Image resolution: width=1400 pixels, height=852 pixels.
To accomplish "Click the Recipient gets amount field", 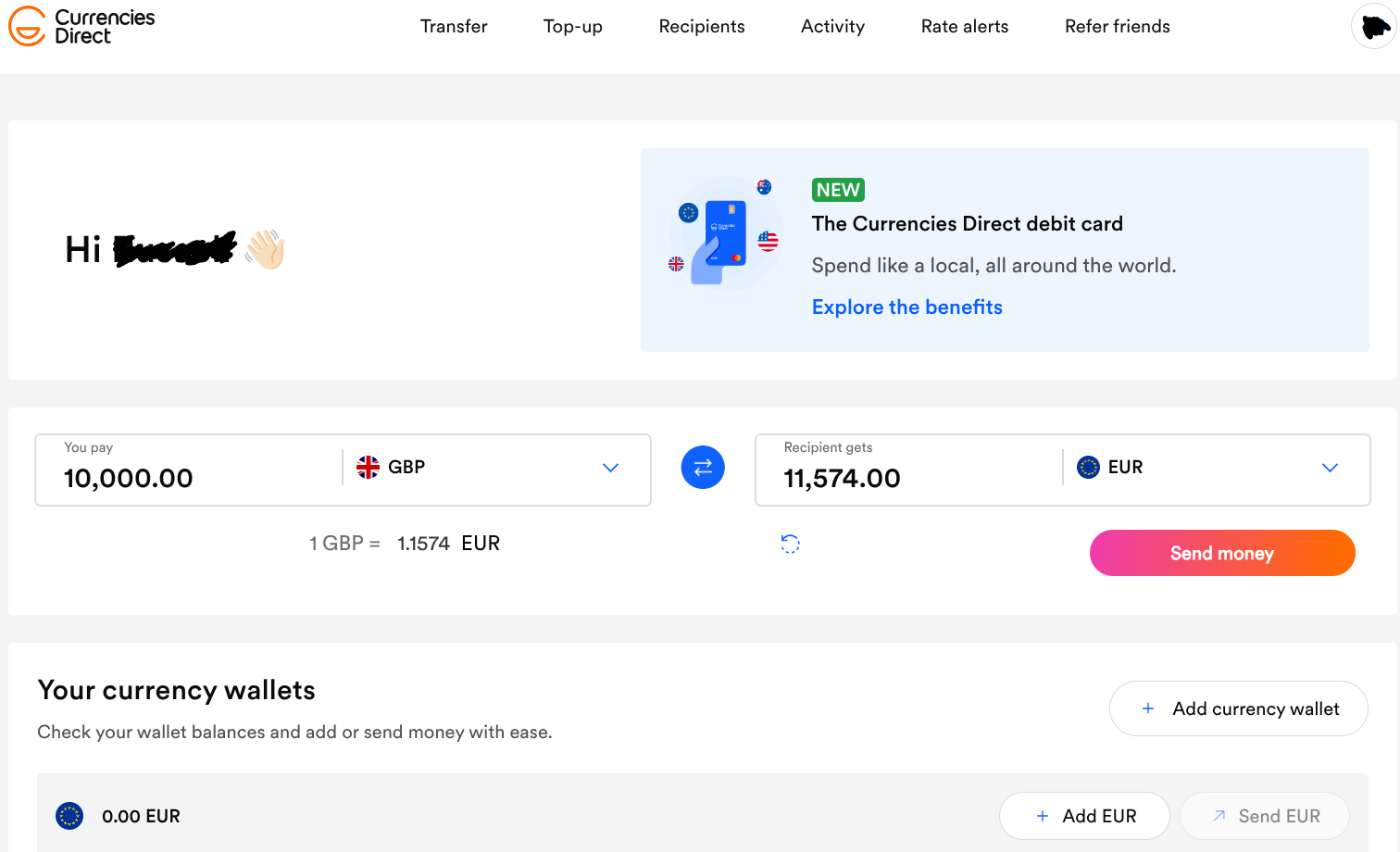I will click(908, 470).
